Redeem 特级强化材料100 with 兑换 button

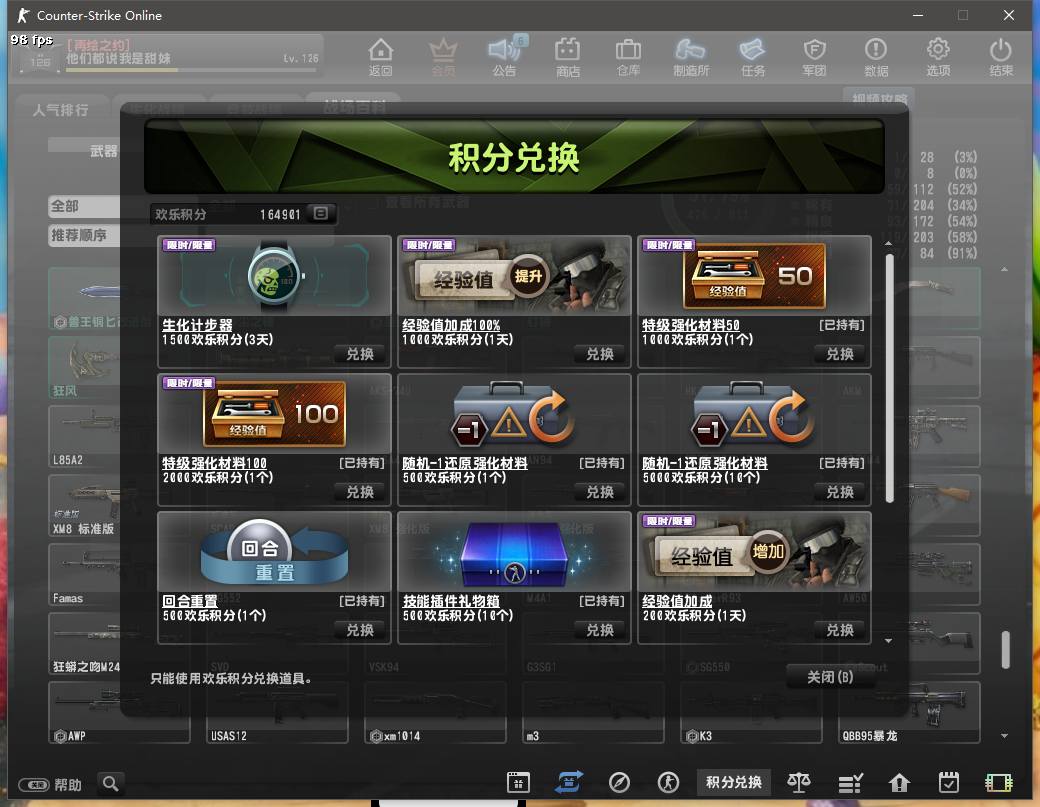[360, 492]
